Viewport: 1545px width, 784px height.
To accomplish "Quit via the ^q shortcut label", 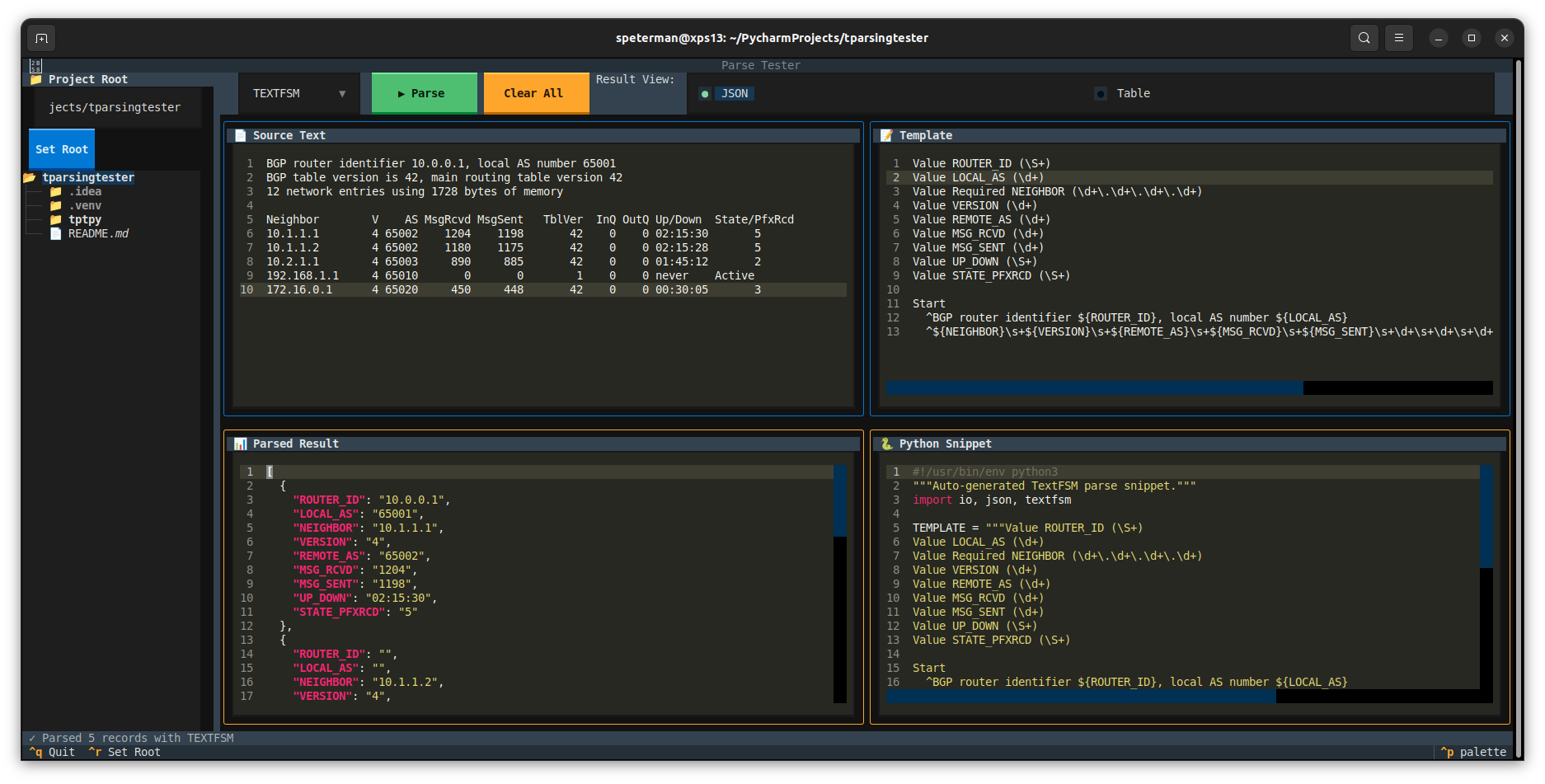I will (x=52, y=752).
